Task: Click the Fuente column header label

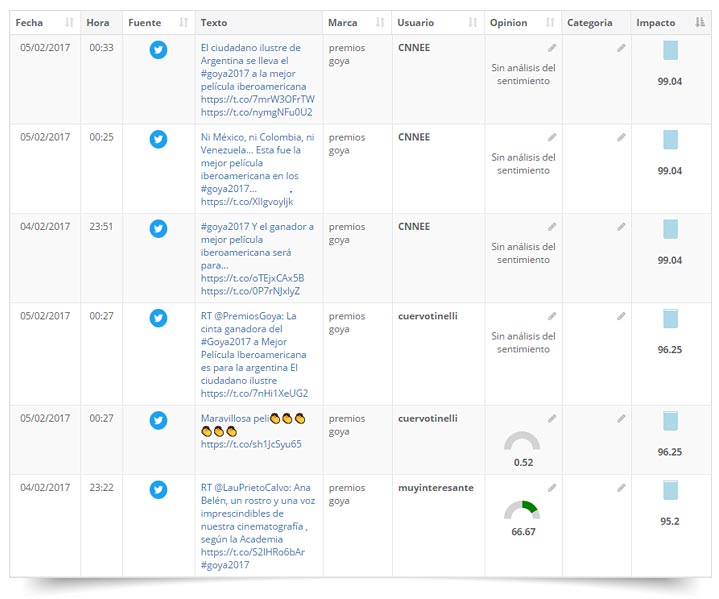Action: 144,22
